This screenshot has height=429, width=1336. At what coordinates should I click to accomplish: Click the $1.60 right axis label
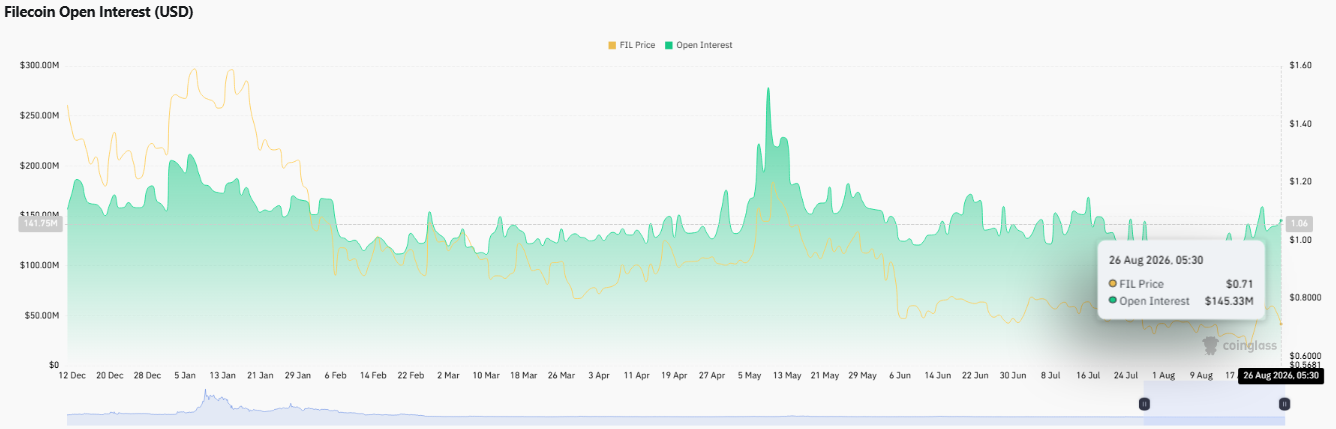click(1300, 65)
